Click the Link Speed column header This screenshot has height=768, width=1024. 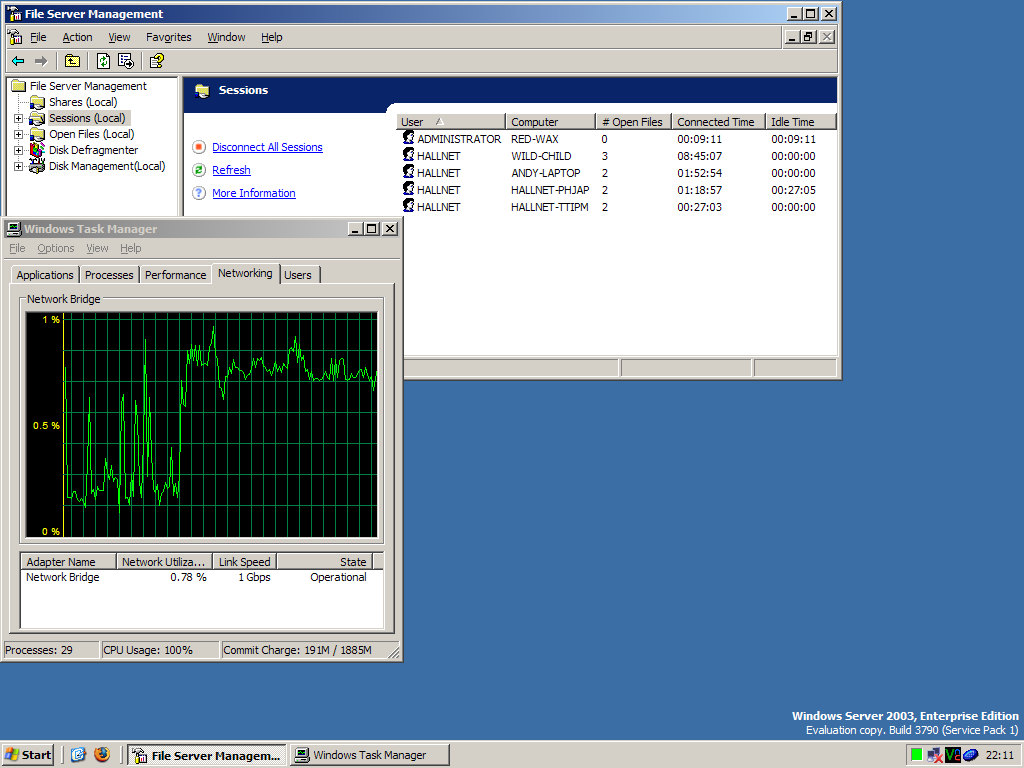pos(245,562)
